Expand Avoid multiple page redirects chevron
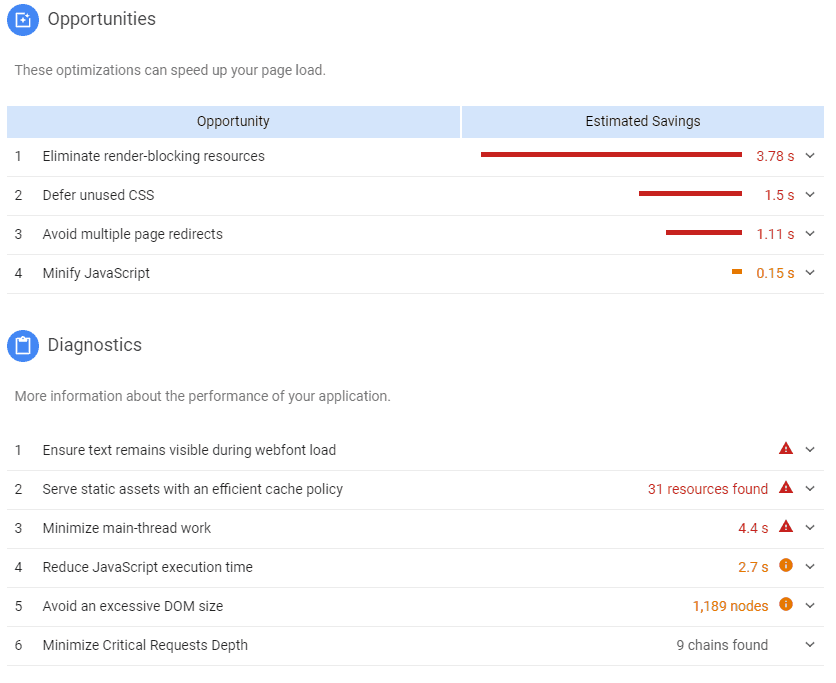Screen dimensions: 836x683 [x=810, y=234]
